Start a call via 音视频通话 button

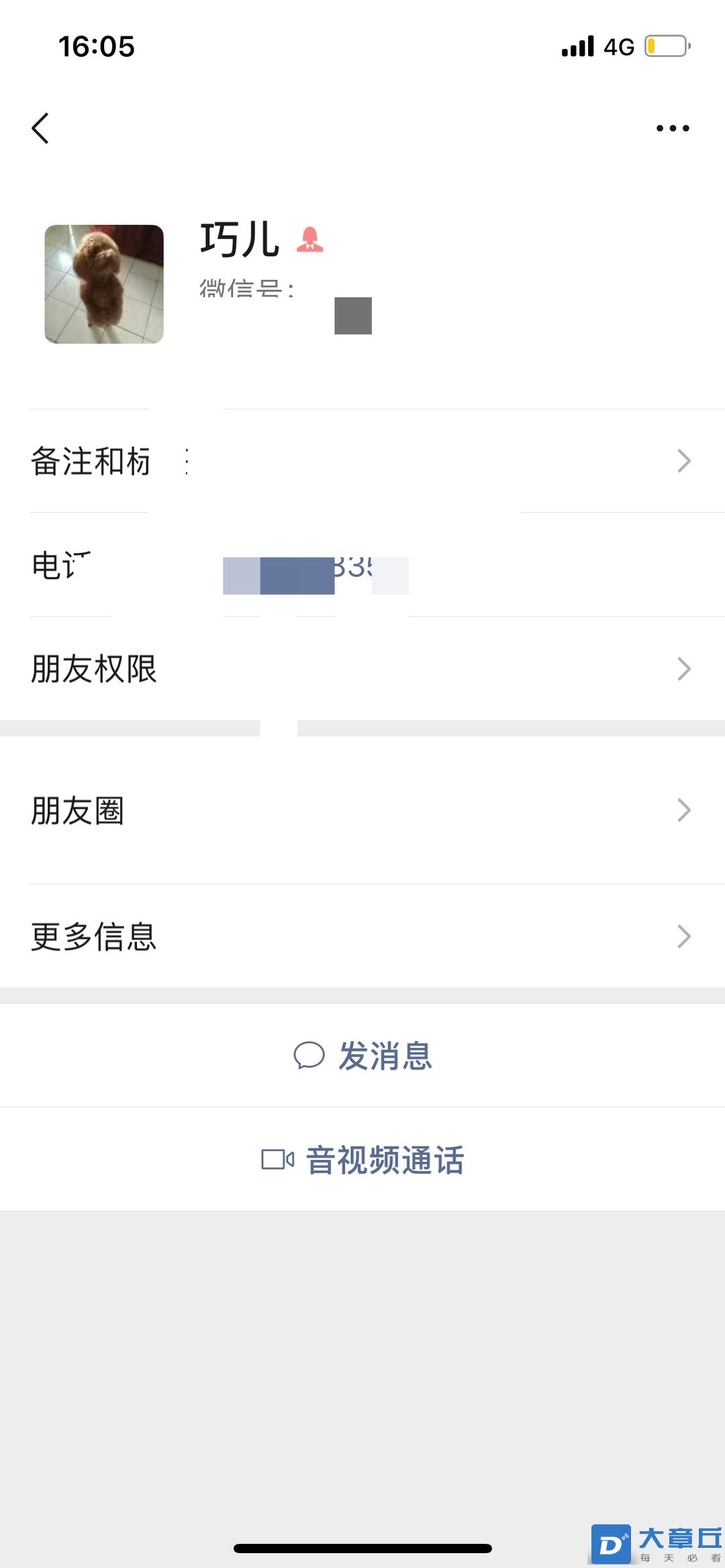click(x=362, y=1159)
